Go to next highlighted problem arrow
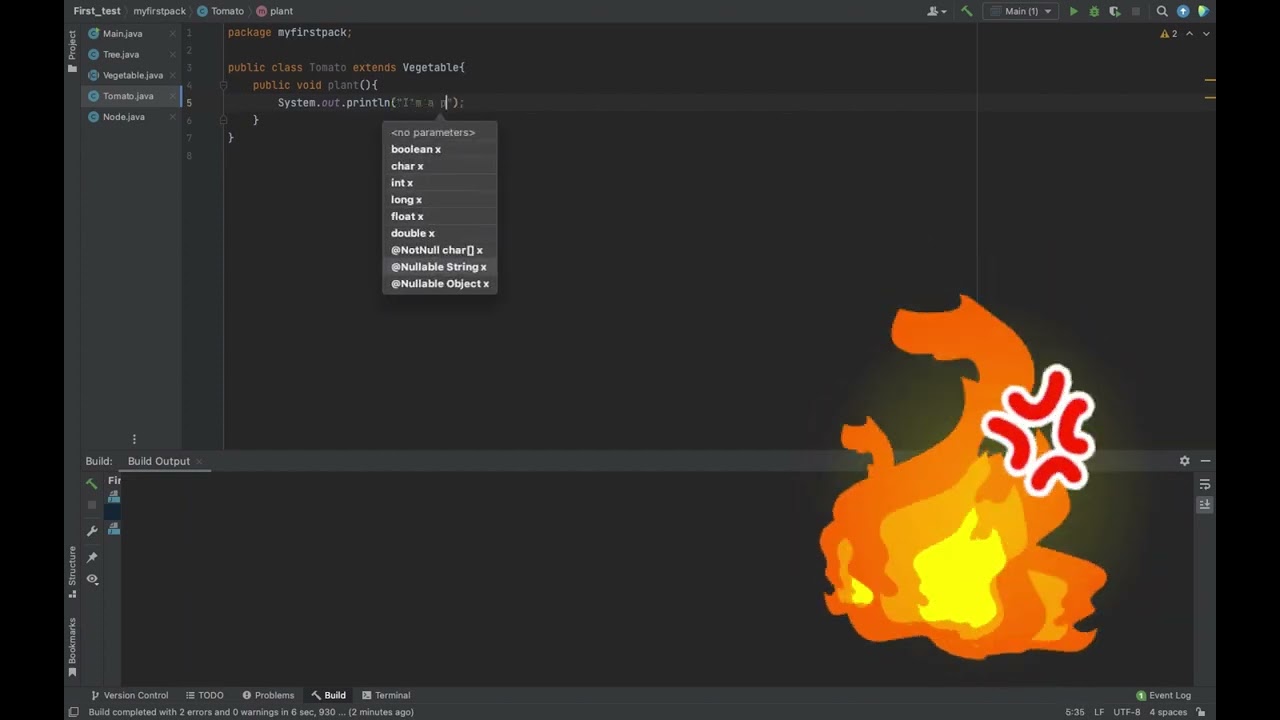Screen dimensions: 1280x720 pos(1206,34)
